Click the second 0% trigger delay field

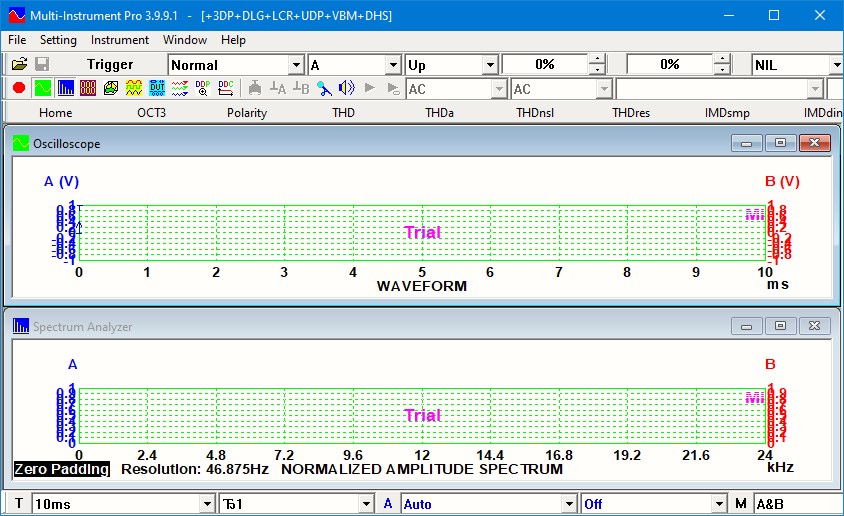tap(670, 65)
